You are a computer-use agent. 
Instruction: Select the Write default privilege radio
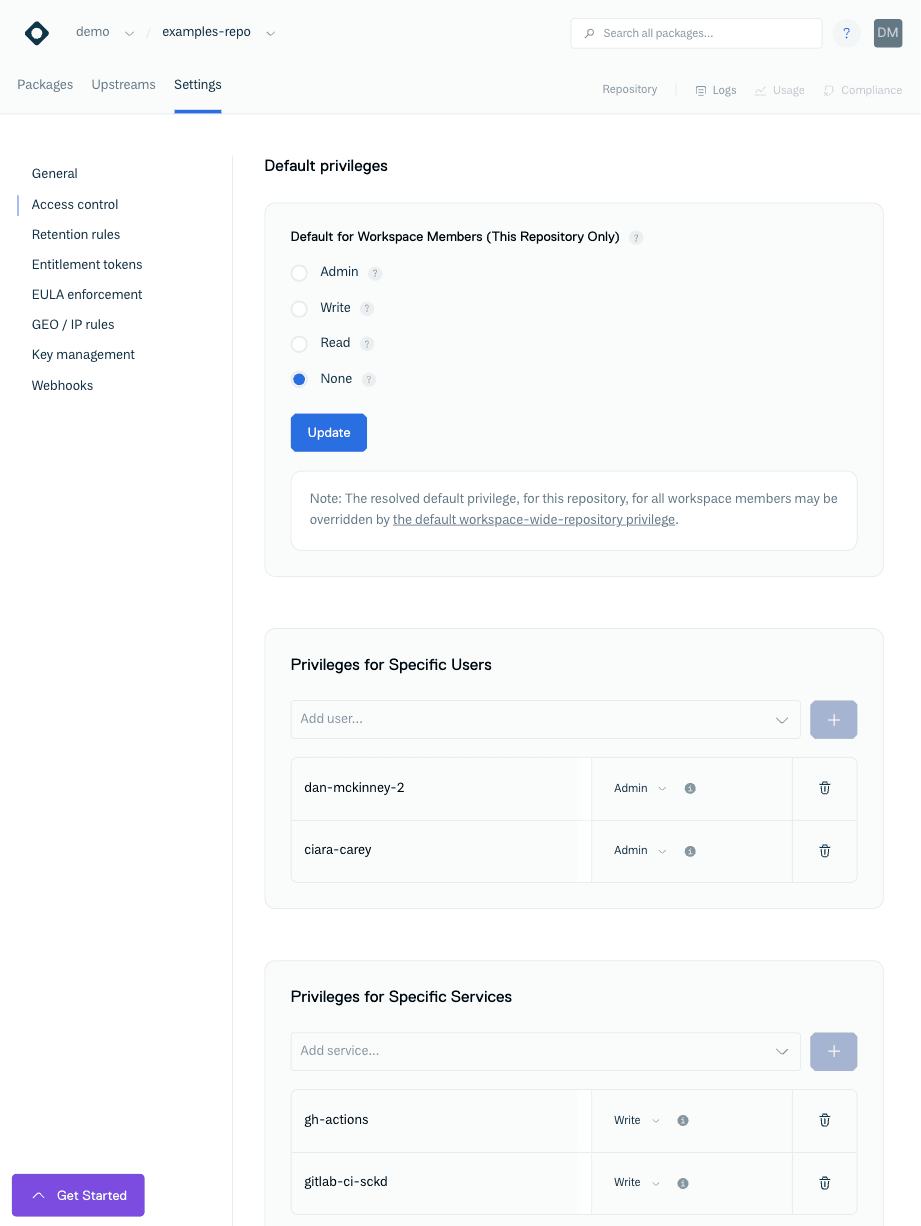(x=299, y=309)
